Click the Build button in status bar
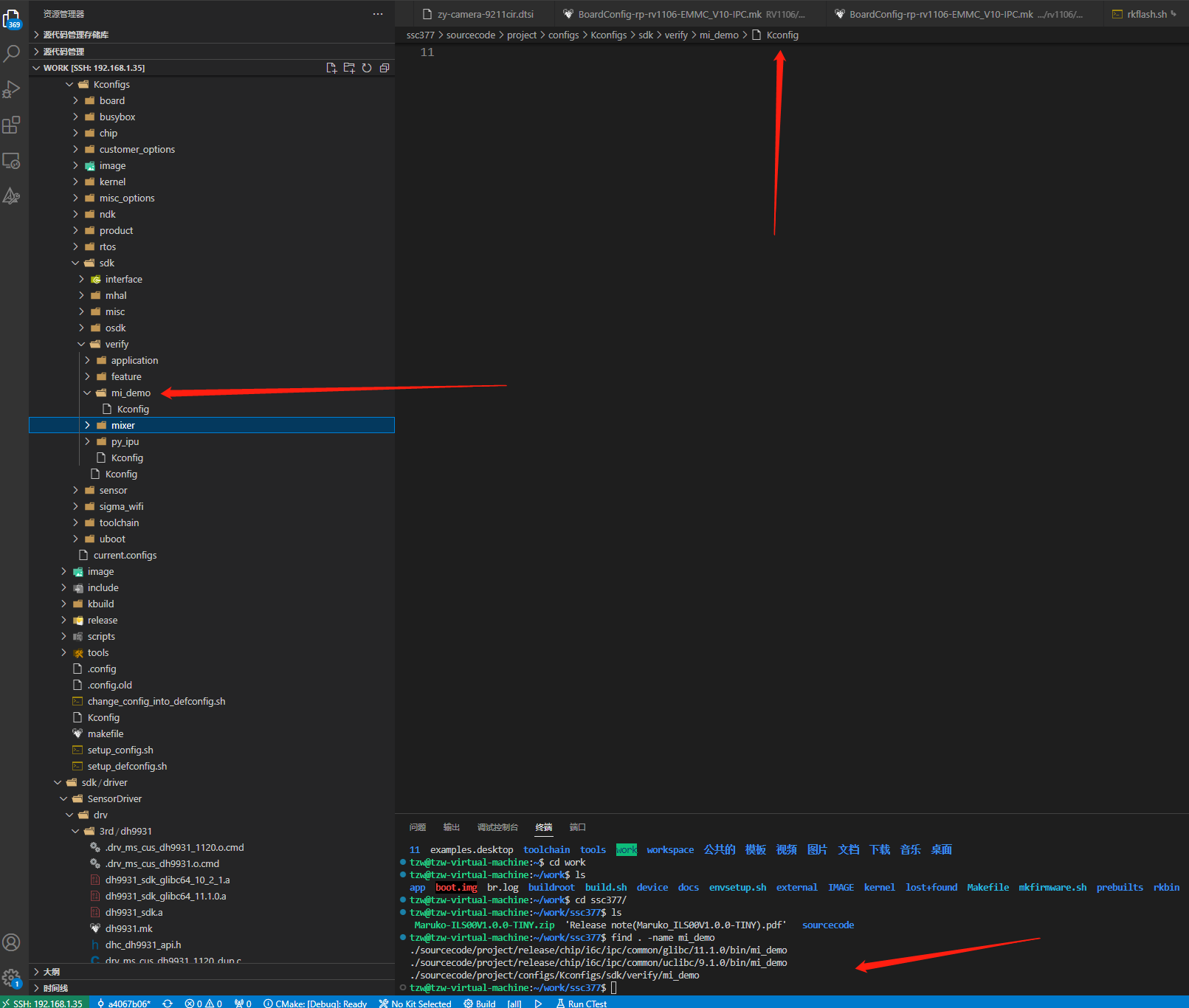The width and height of the screenshot is (1189, 1008). pyautogui.click(x=480, y=1004)
